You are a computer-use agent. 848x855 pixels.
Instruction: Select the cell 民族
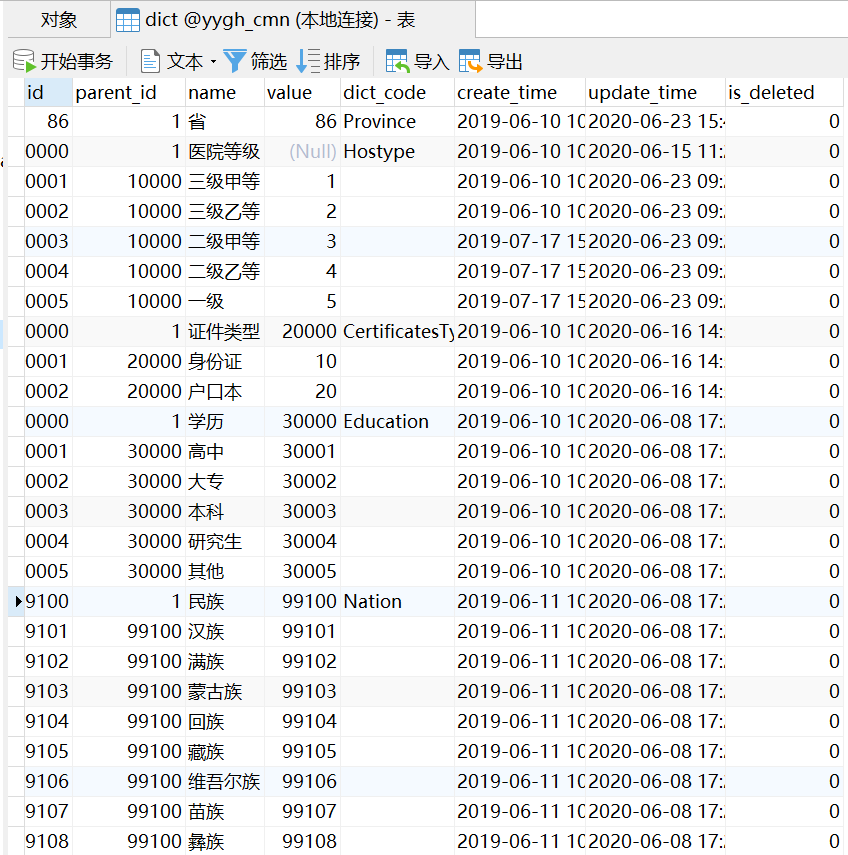(225, 601)
